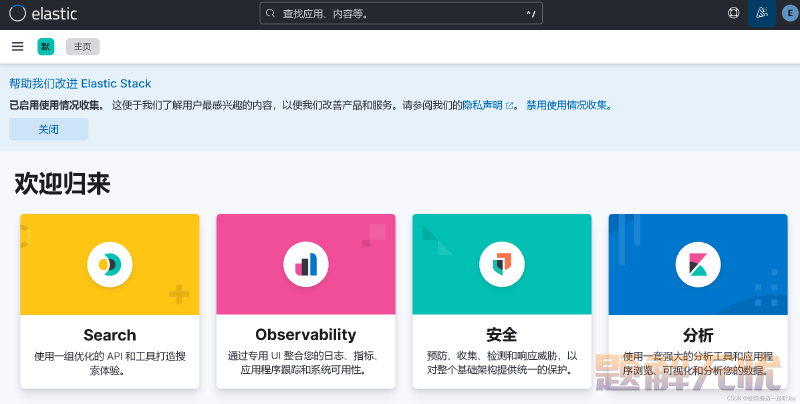This screenshot has height=404, width=800.
Task: Click the pink Observability card banner
Action: [x=306, y=264]
